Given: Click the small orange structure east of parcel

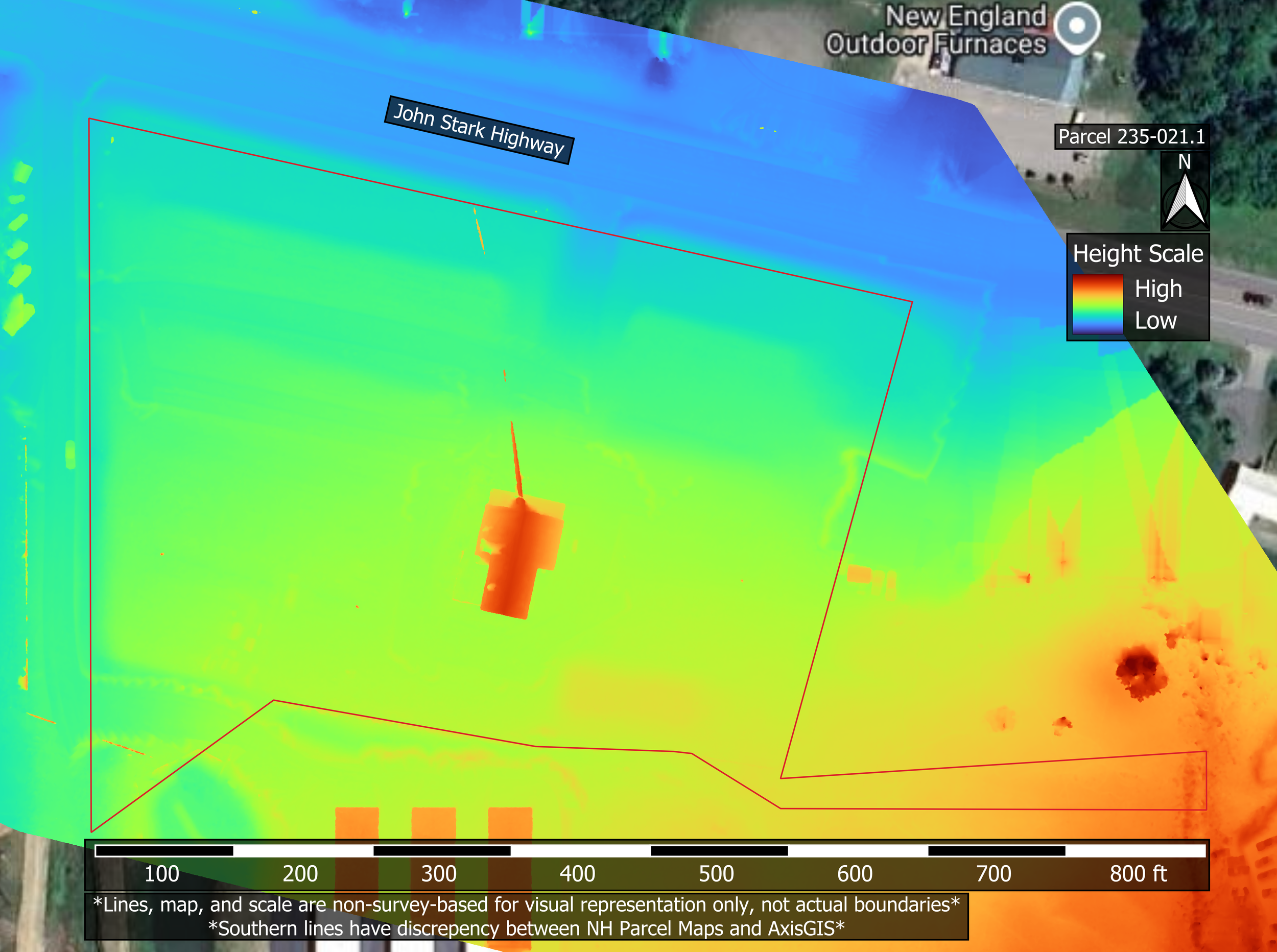Looking at the screenshot, I should (x=859, y=574).
